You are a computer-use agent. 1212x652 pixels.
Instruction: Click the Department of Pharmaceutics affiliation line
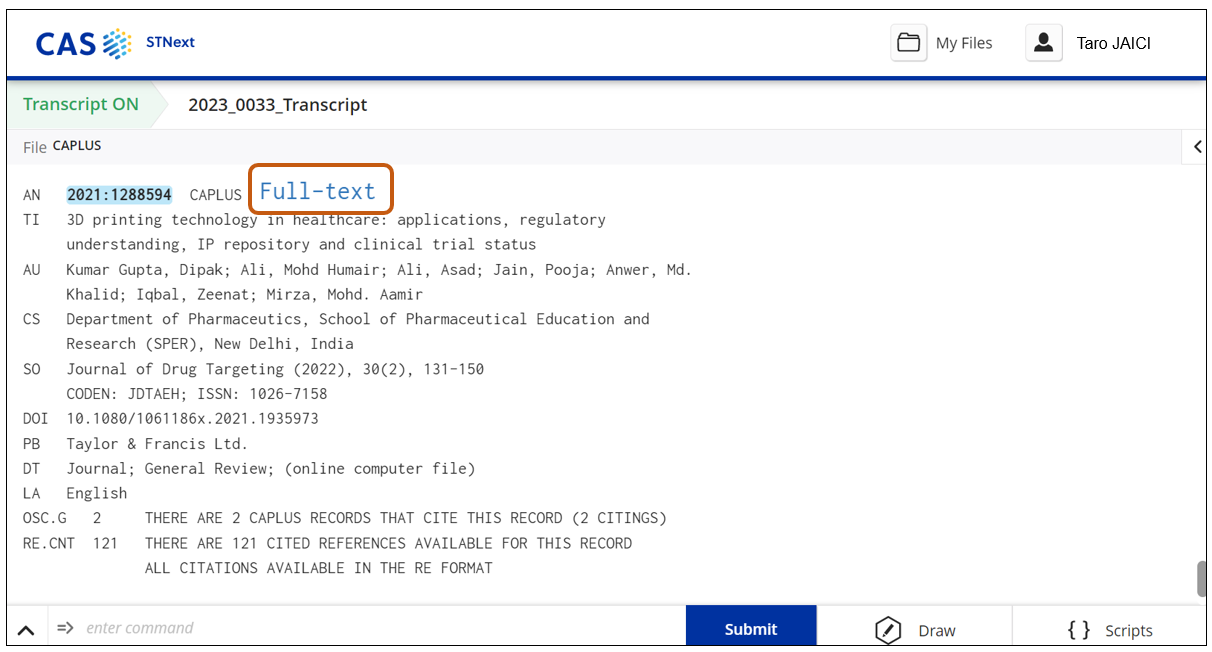[x=358, y=319]
